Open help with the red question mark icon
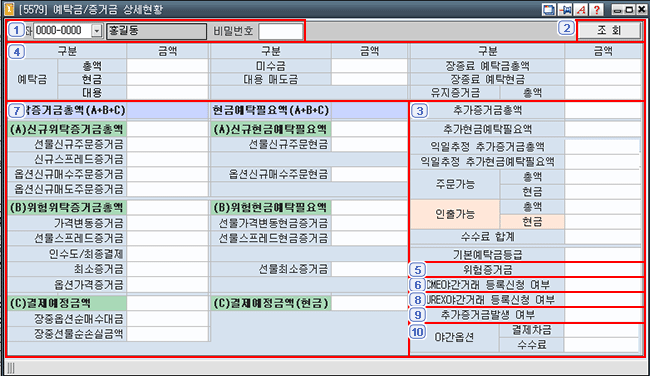The height and width of the screenshot is (376, 650). coord(597,9)
